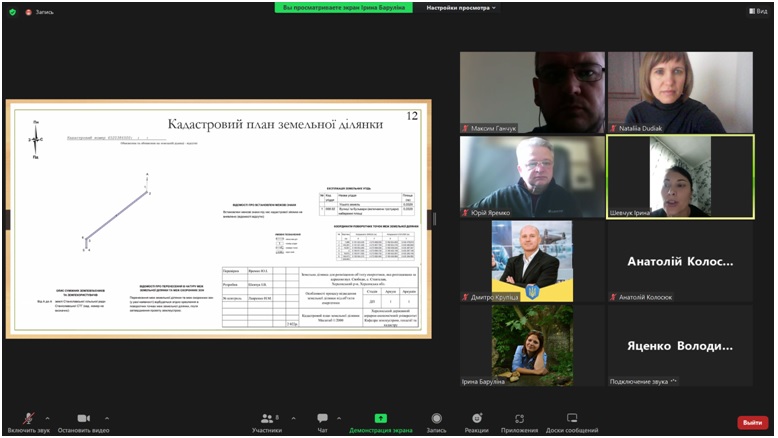Click the coordinates table on shared slide
The width and height of the screenshot is (778, 438).
[376, 245]
